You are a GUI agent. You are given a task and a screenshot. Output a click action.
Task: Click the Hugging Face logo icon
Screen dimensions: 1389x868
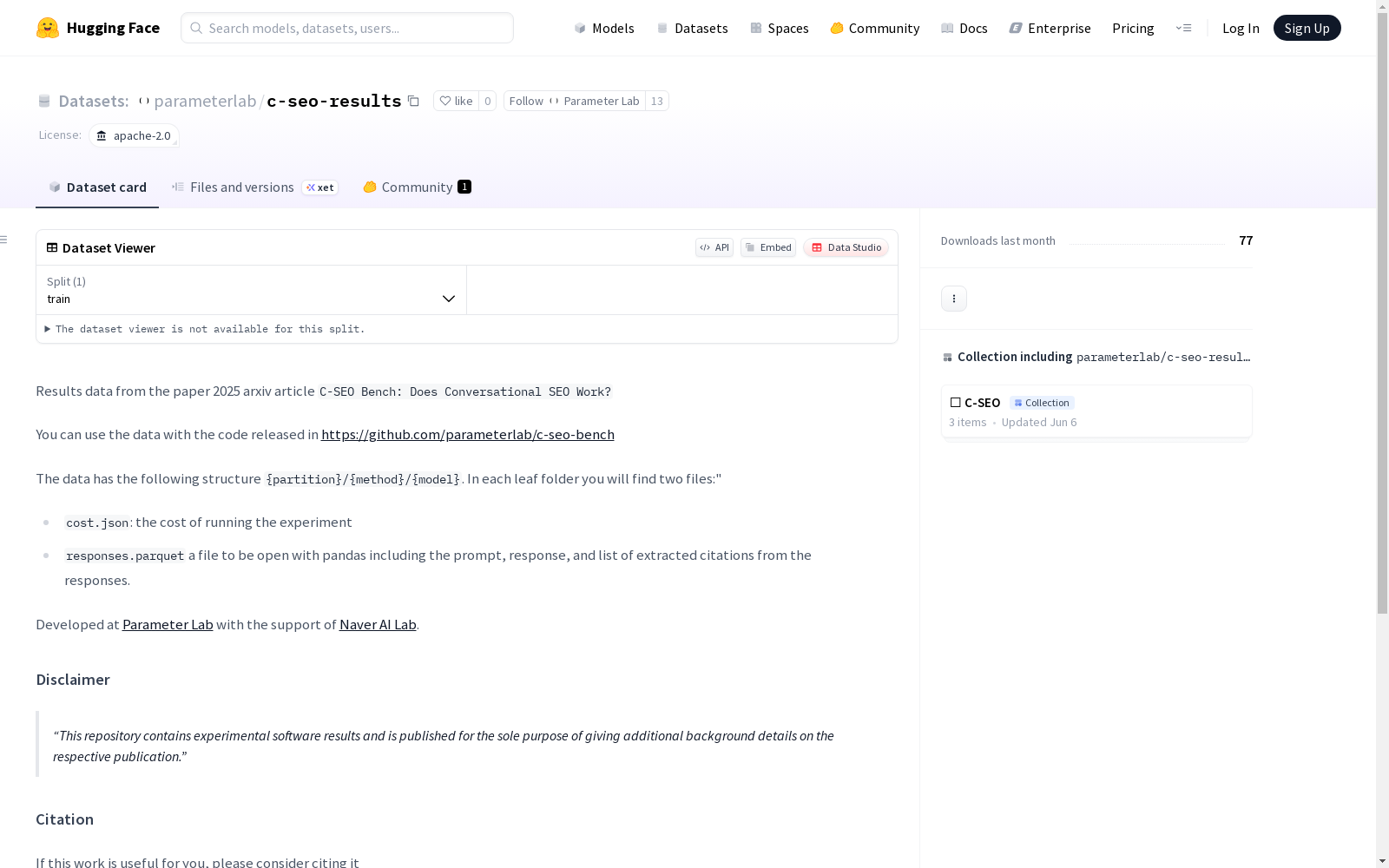(x=48, y=28)
